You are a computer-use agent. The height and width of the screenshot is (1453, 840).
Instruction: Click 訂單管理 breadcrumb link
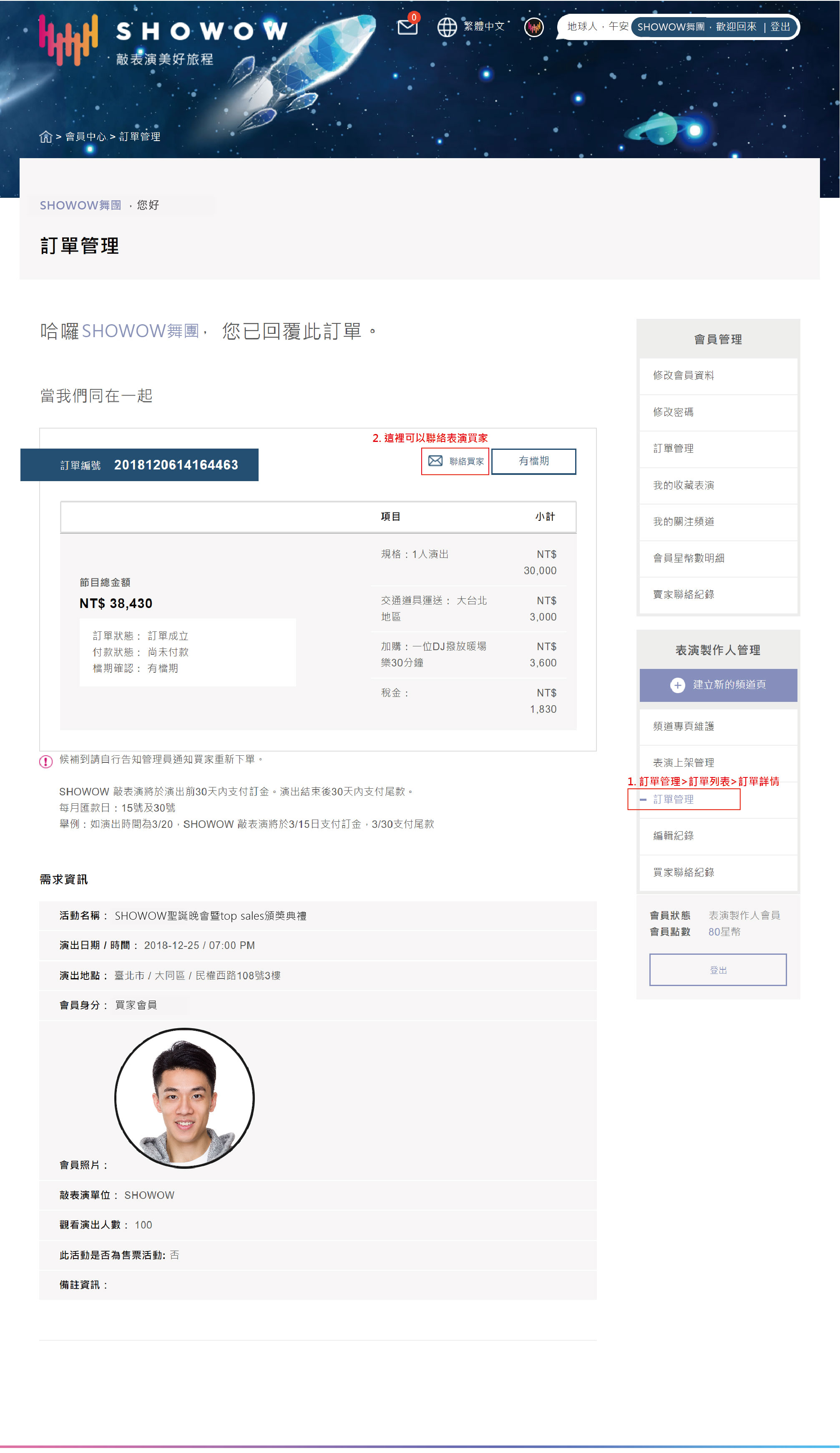(x=139, y=136)
